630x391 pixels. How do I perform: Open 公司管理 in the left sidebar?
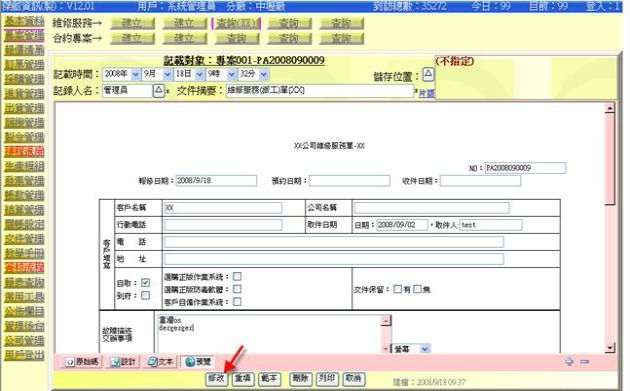[24, 341]
